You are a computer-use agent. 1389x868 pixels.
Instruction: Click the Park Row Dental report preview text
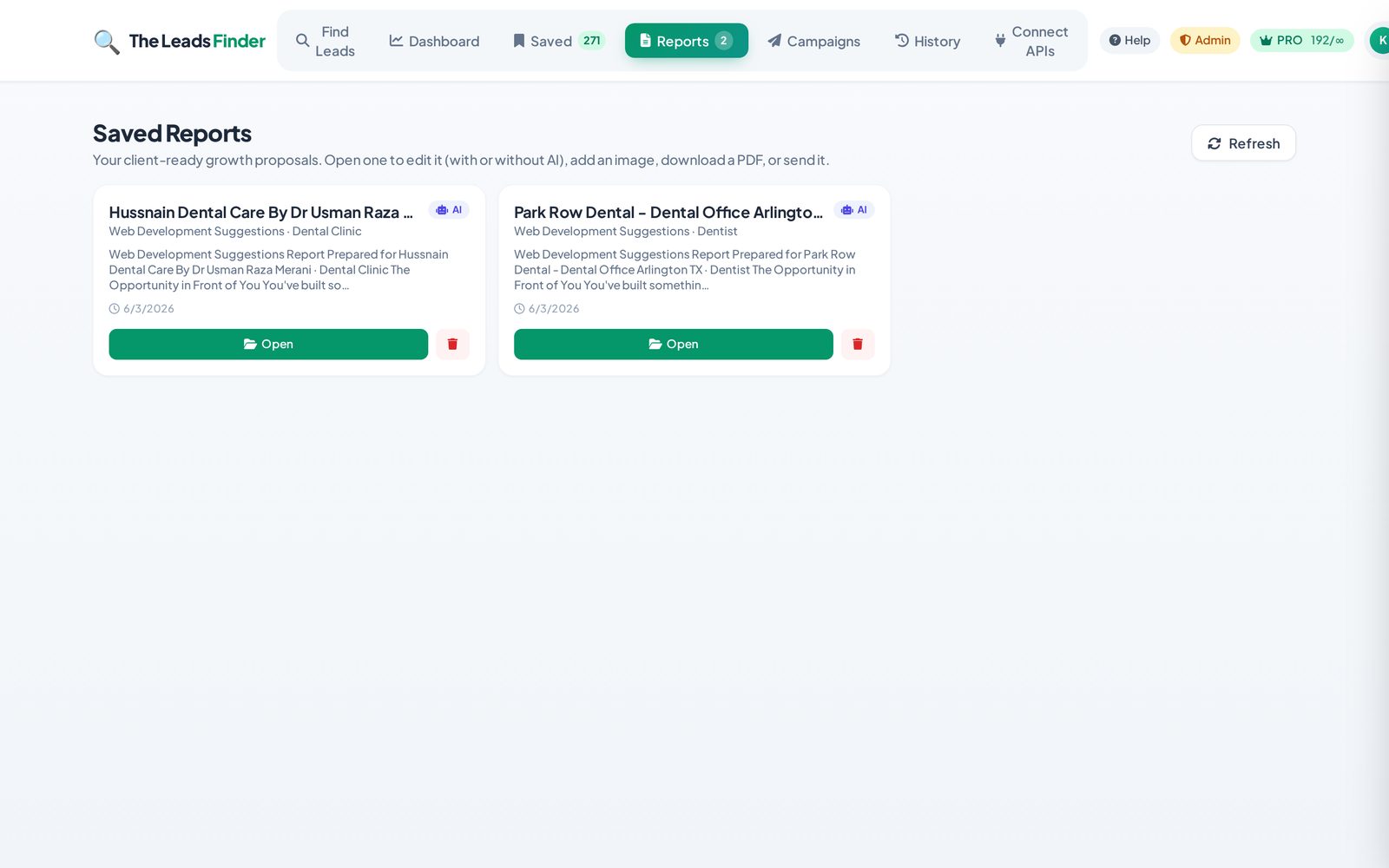685,270
